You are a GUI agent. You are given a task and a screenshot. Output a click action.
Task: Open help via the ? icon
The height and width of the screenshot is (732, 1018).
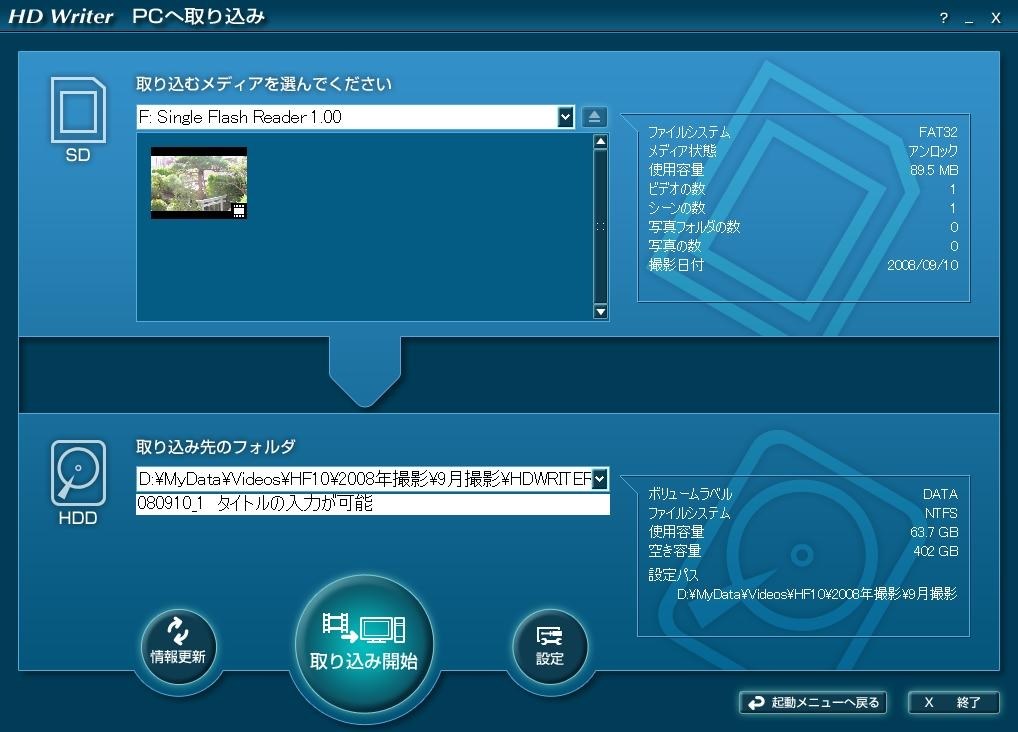pos(941,17)
